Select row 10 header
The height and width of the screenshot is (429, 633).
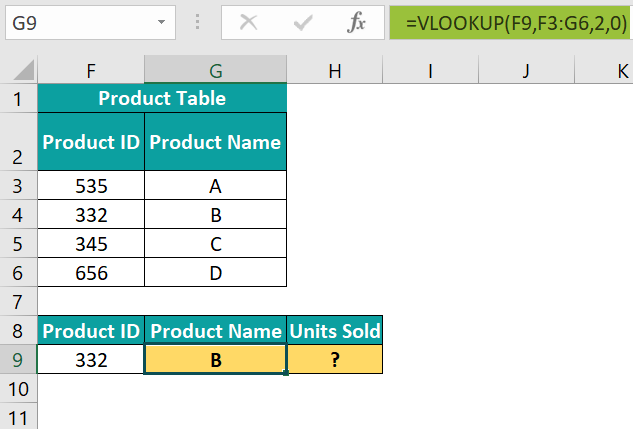(x=18, y=389)
